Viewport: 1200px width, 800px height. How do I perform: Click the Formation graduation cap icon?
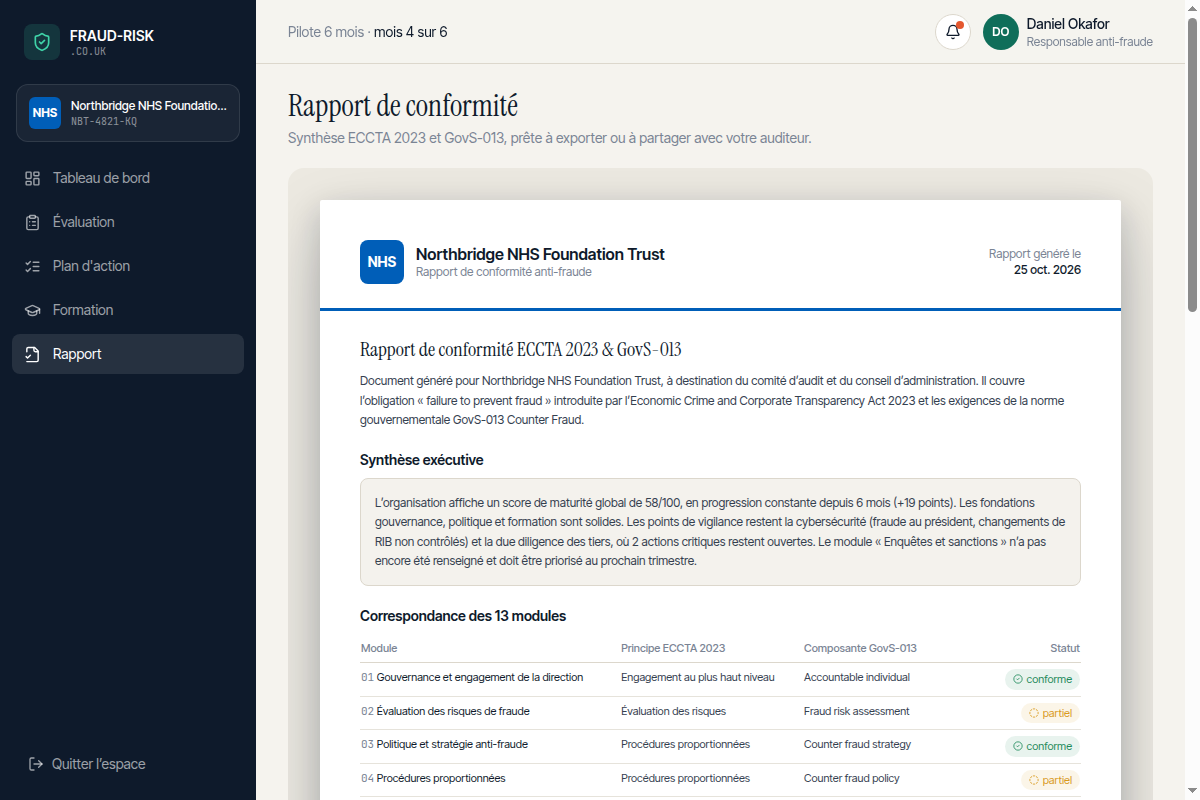click(32, 310)
